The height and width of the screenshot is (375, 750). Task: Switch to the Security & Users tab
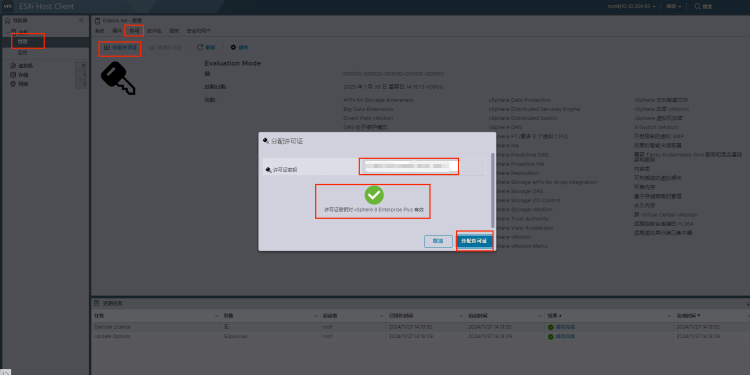tap(199, 31)
